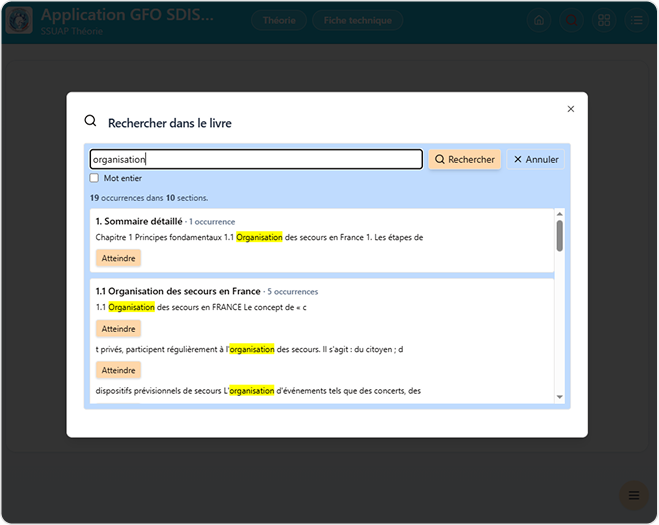Click the results scrollbar up arrow
659x525 pixels.
pyautogui.click(x=560, y=214)
